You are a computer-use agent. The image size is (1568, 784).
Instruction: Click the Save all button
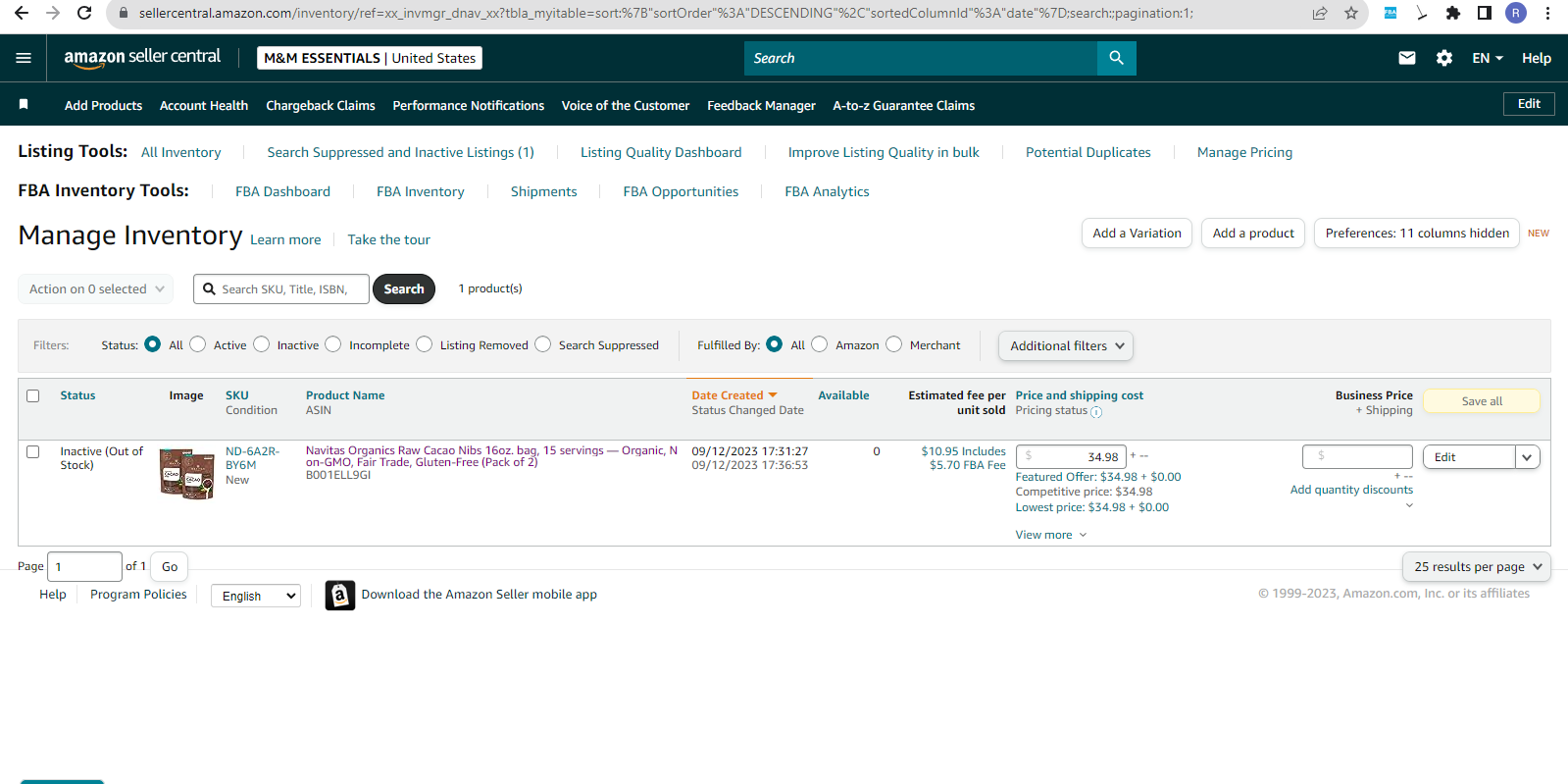pos(1482,401)
